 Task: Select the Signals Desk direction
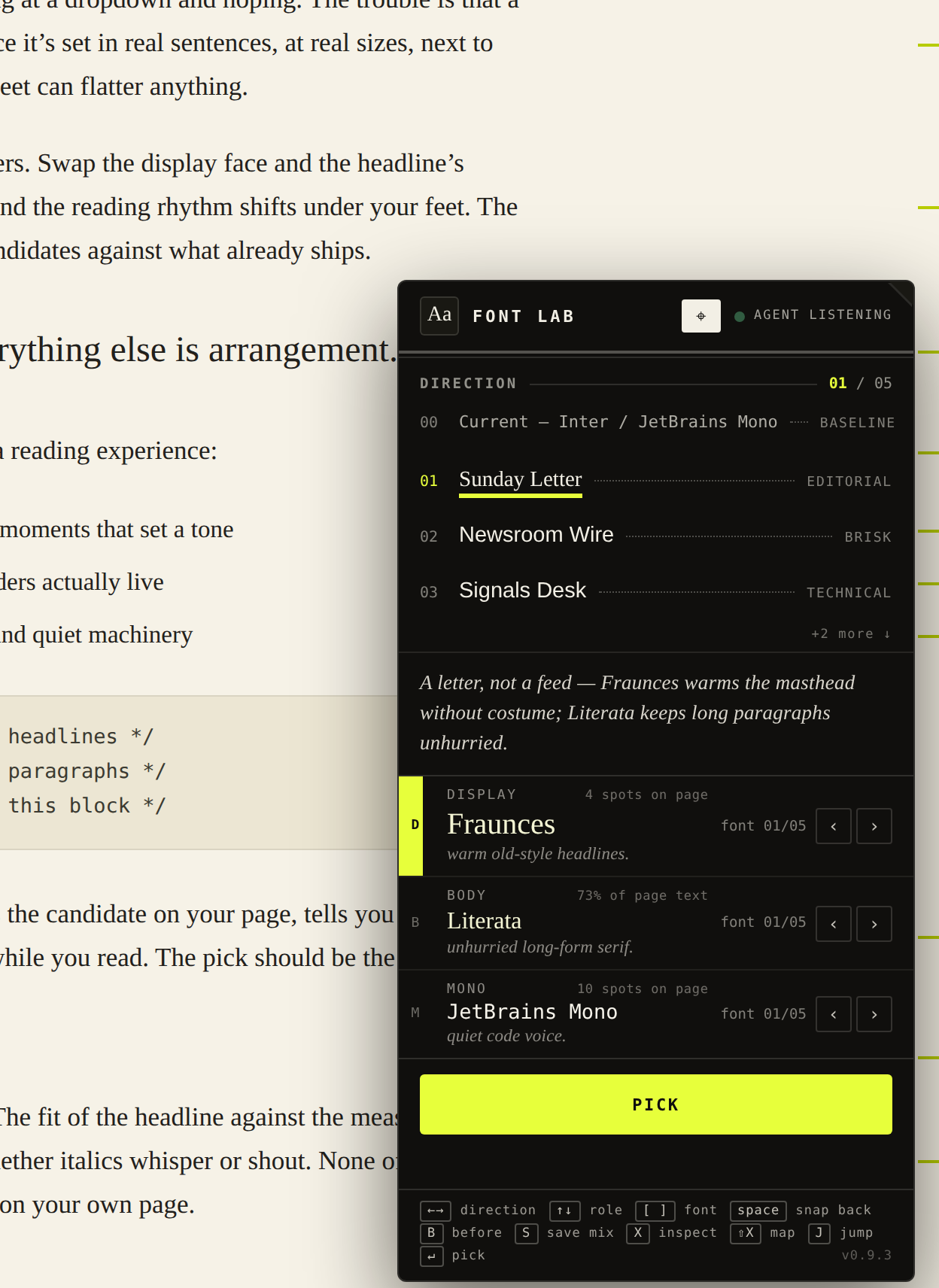point(656,591)
